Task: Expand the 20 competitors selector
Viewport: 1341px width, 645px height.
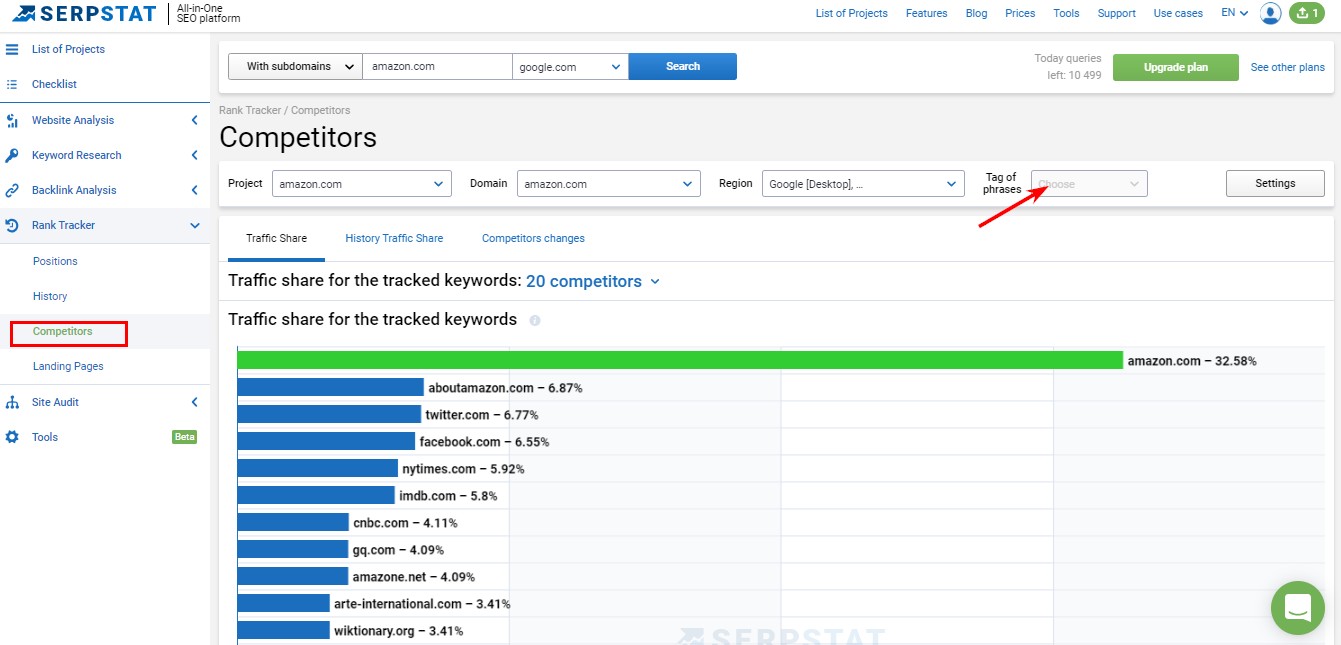Action: [x=593, y=281]
